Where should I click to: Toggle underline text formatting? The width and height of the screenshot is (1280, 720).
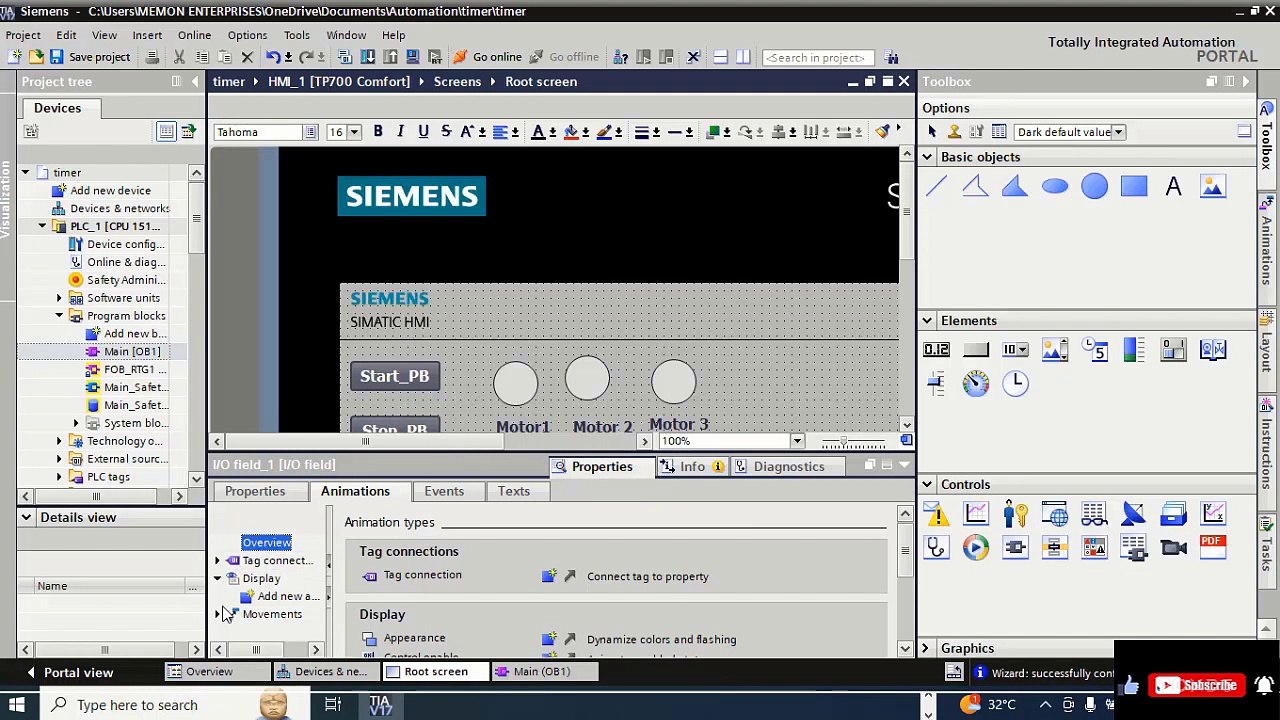click(x=423, y=132)
